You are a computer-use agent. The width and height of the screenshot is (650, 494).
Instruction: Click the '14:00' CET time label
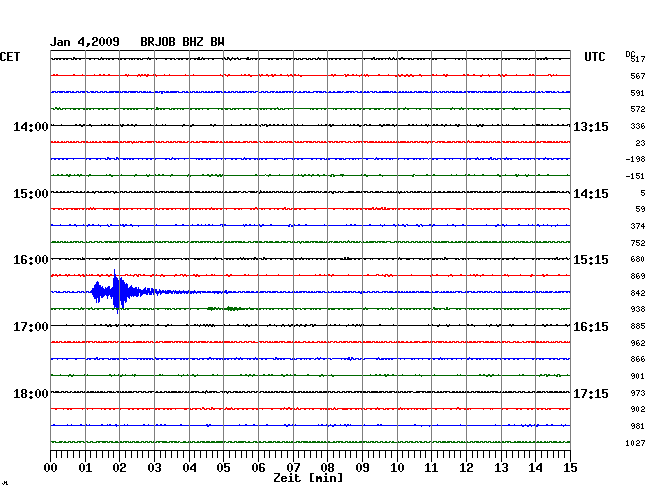point(31,126)
